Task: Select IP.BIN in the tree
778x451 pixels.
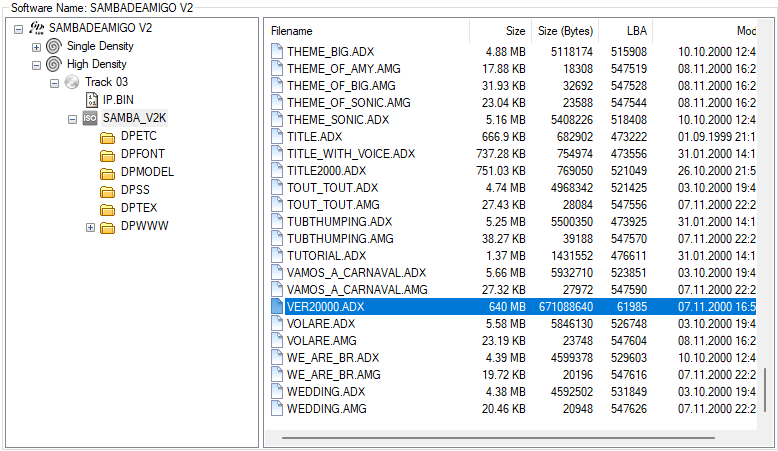Action: click(118, 100)
